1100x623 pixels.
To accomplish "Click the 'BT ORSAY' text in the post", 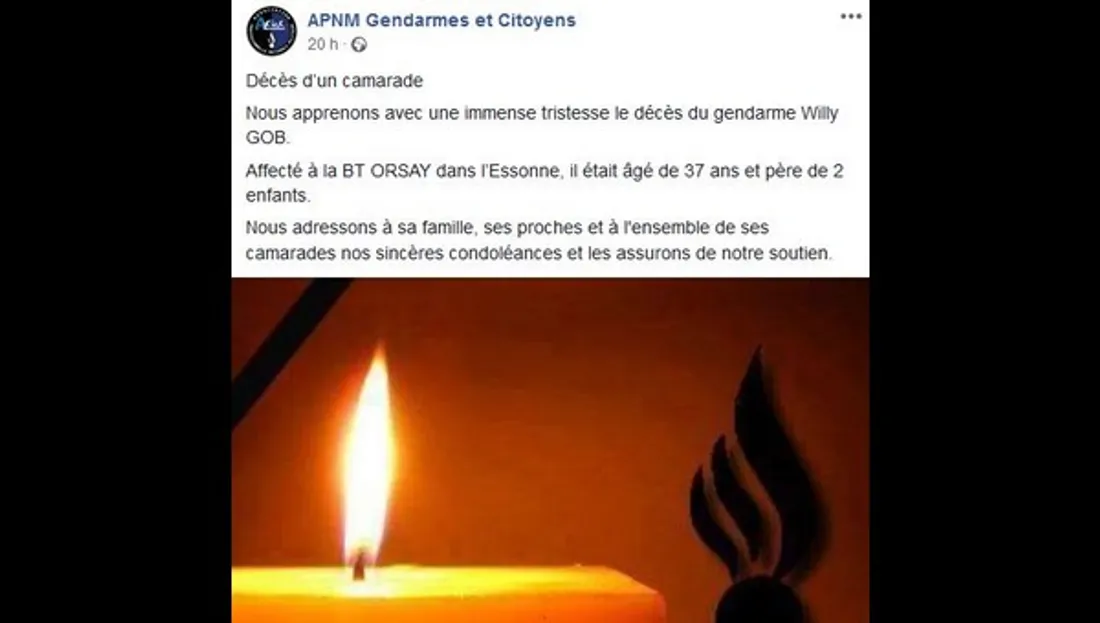I will [x=386, y=172].
